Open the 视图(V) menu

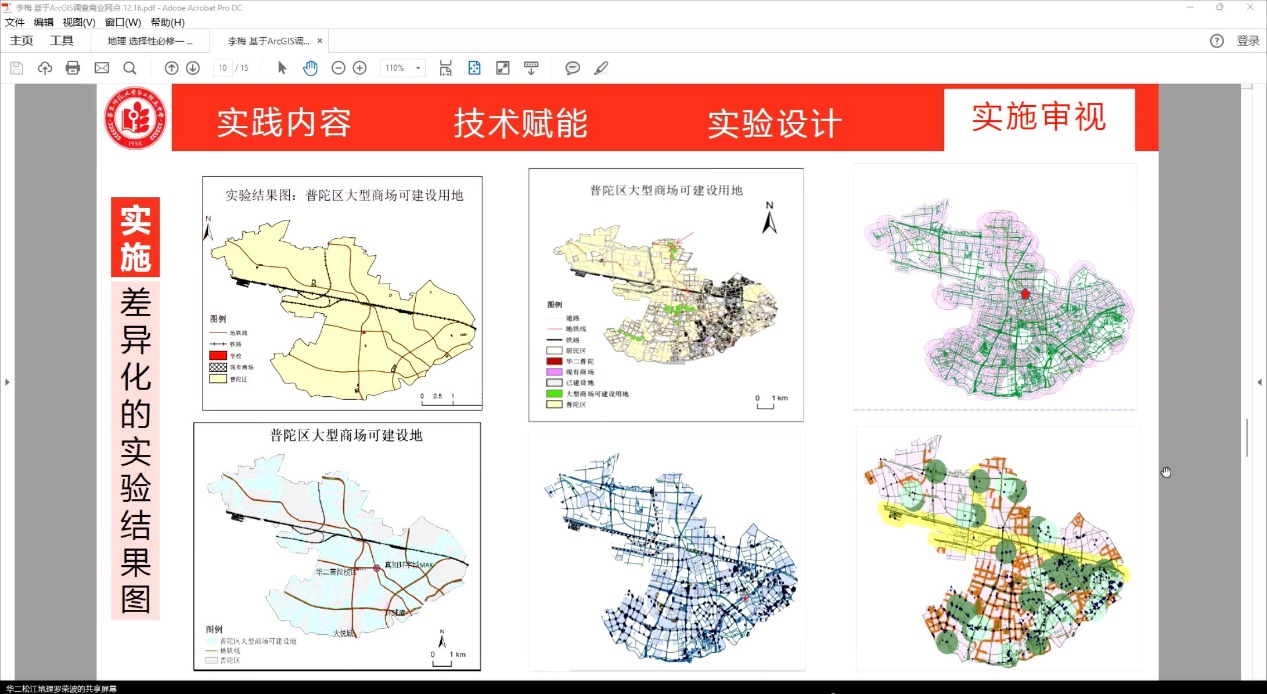(x=79, y=22)
